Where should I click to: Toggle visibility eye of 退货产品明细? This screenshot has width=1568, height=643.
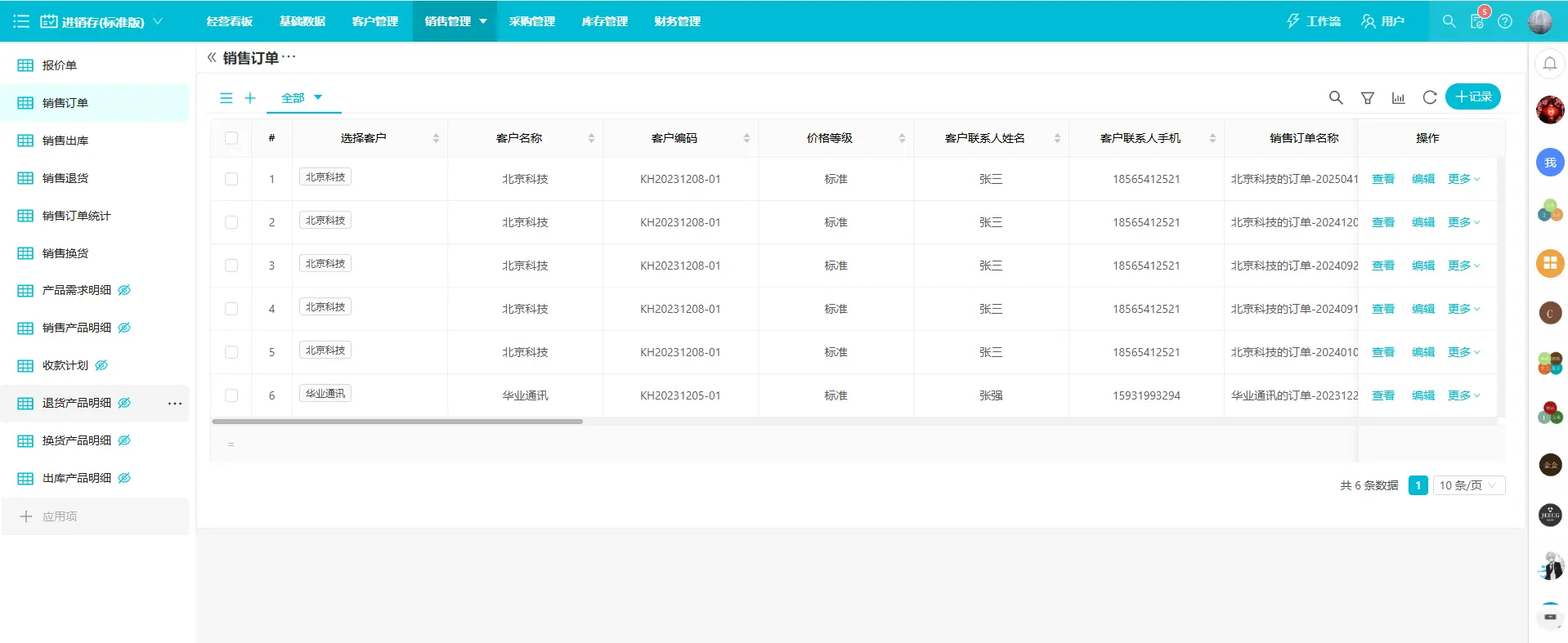[x=124, y=403]
